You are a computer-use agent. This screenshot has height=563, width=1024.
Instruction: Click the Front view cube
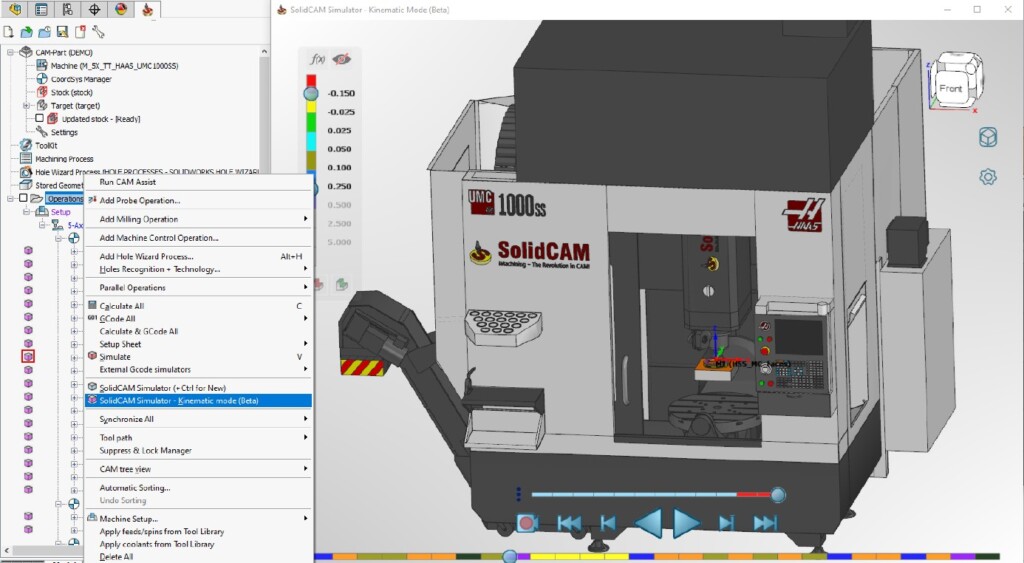click(951, 87)
